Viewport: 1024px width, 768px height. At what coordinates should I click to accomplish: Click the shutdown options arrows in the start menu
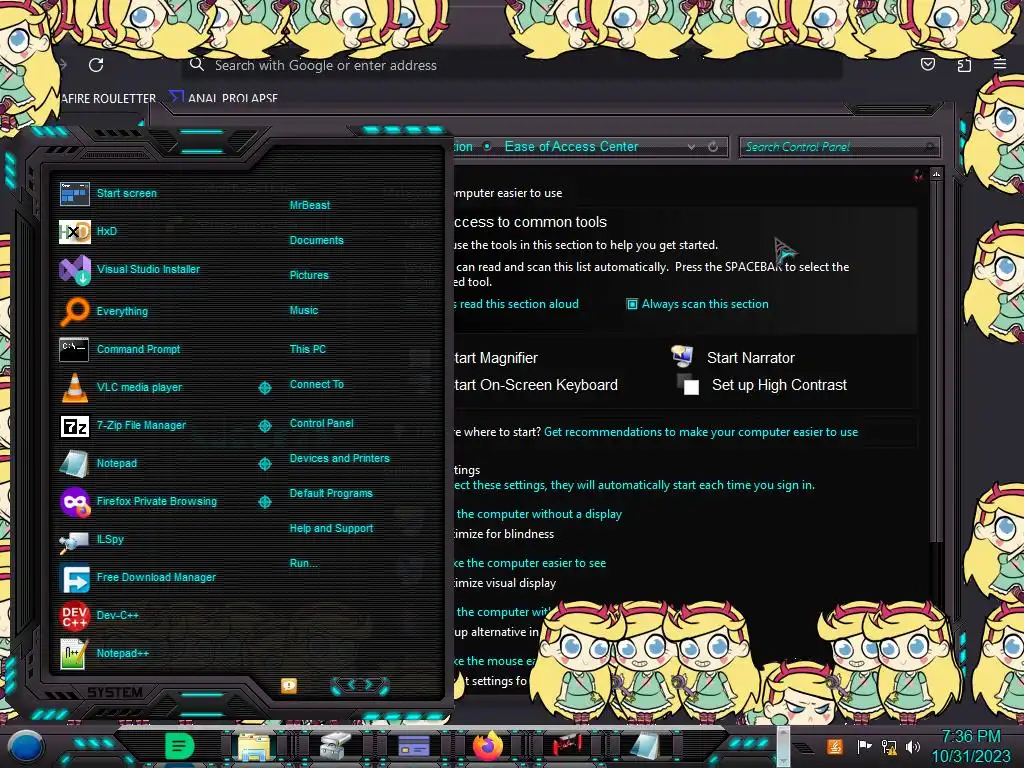point(360,685)
